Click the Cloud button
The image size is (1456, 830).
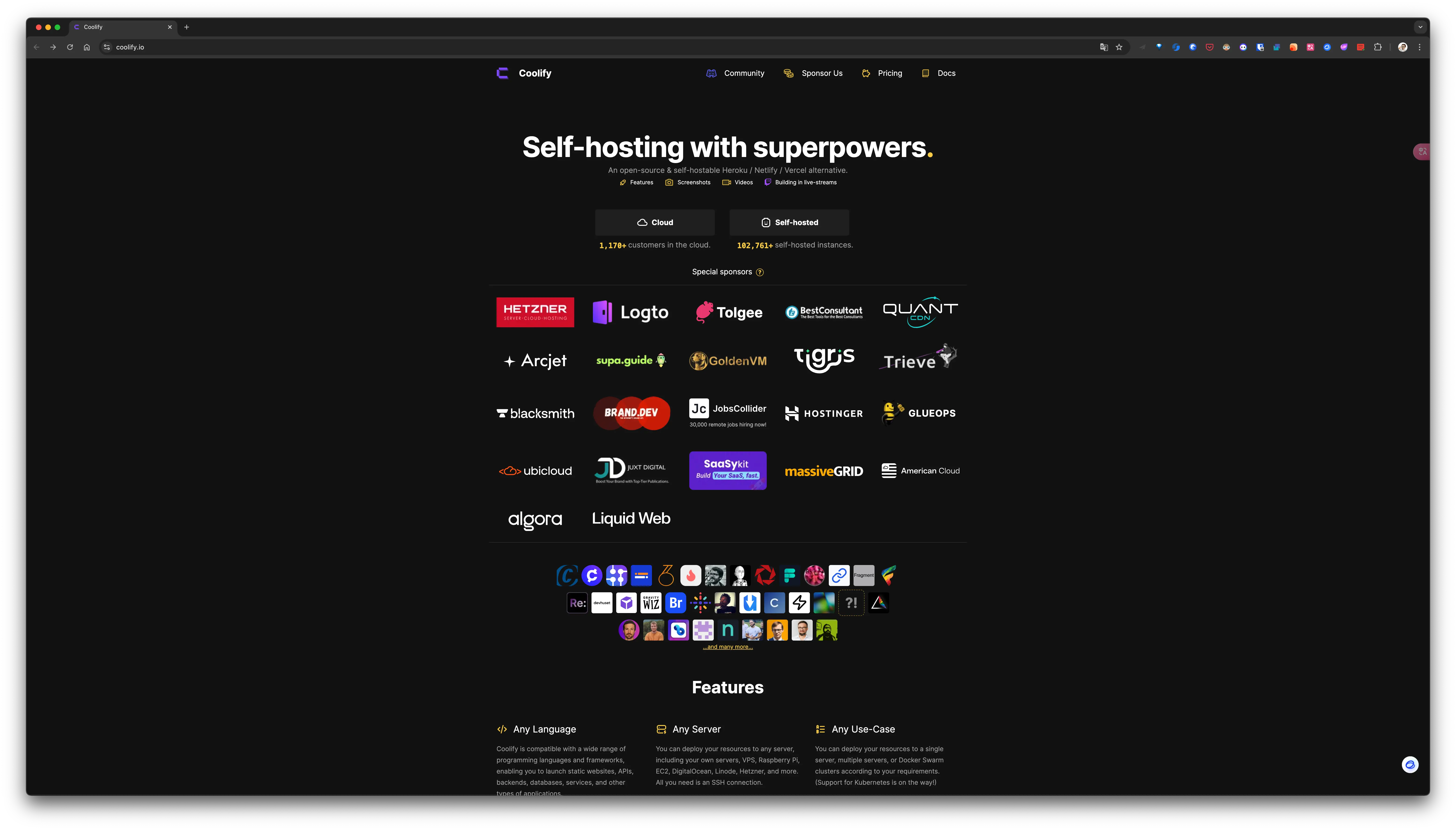pyautogui.click(x=654, y=222)
